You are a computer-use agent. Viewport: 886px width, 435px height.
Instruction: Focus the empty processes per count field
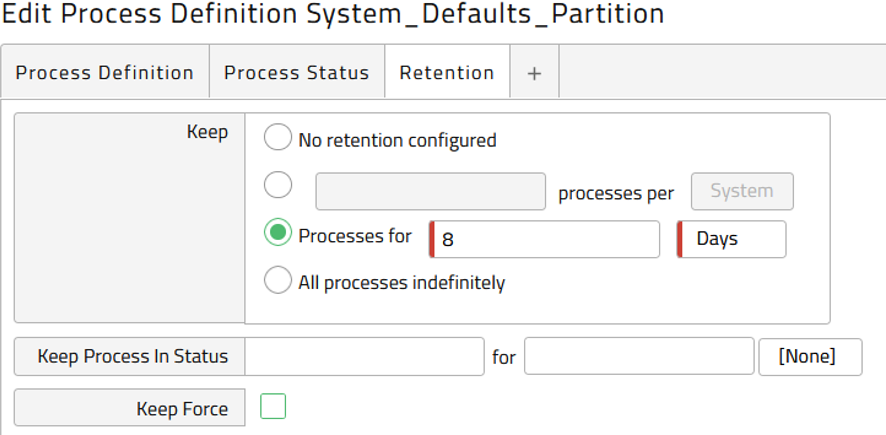431,192
